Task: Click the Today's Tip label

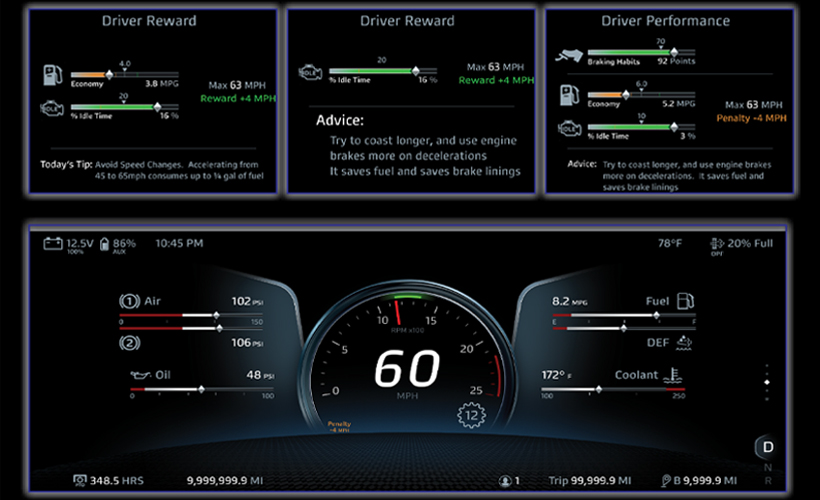Action: (66, 164)
